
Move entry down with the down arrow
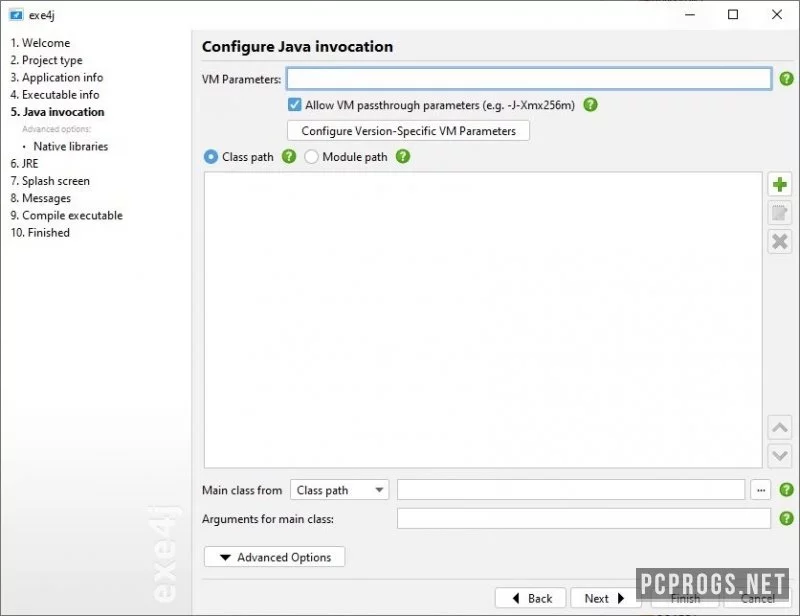(x=779, y=455)
